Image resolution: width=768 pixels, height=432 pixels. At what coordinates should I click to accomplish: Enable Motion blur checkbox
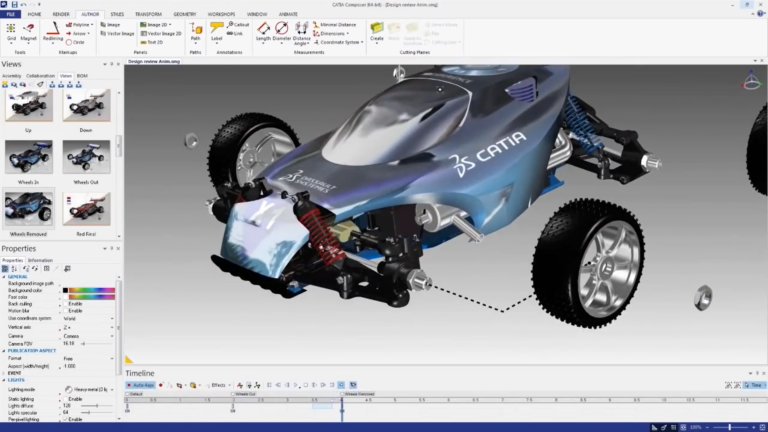[66, 311]
